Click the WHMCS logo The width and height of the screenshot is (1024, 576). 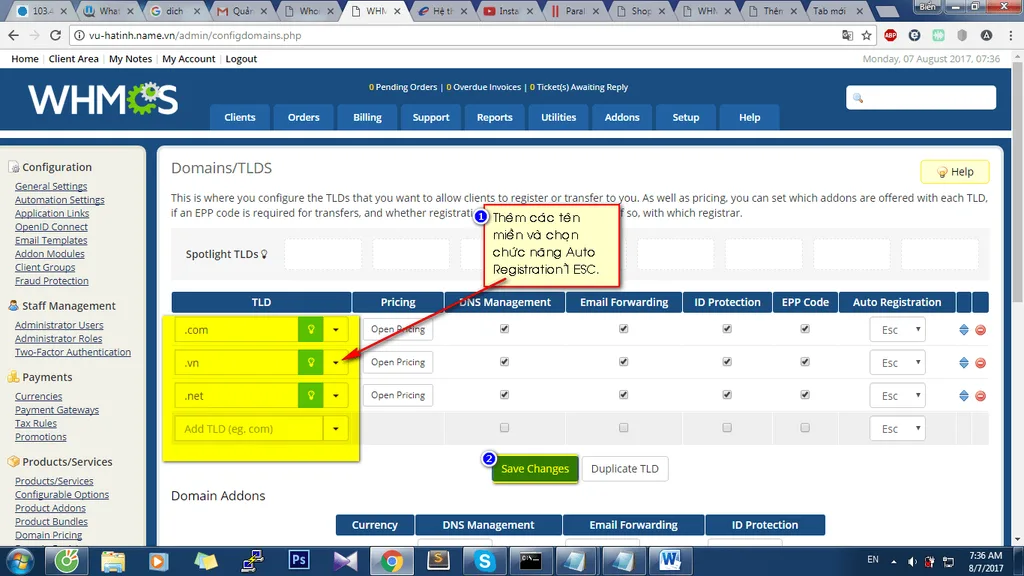(x=103, y=100)
